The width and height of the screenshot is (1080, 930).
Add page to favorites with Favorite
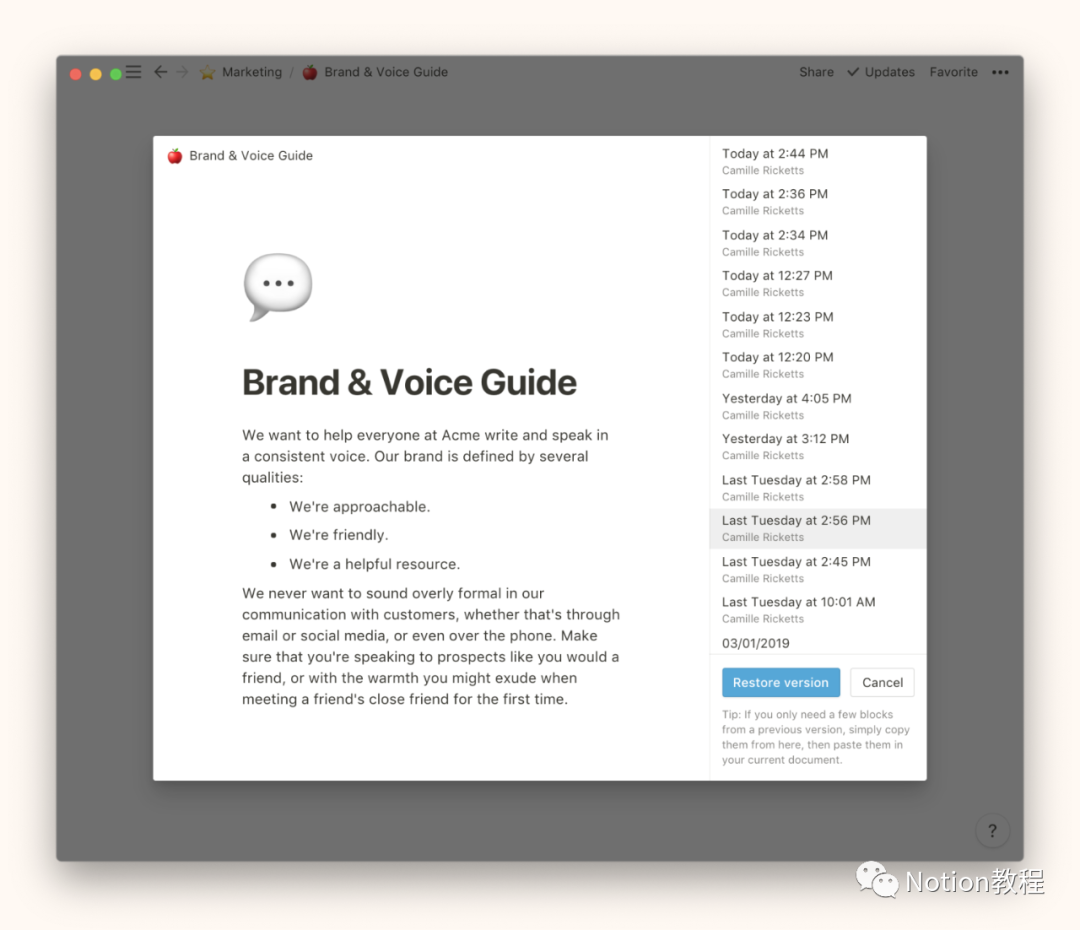tap(953, 72)
